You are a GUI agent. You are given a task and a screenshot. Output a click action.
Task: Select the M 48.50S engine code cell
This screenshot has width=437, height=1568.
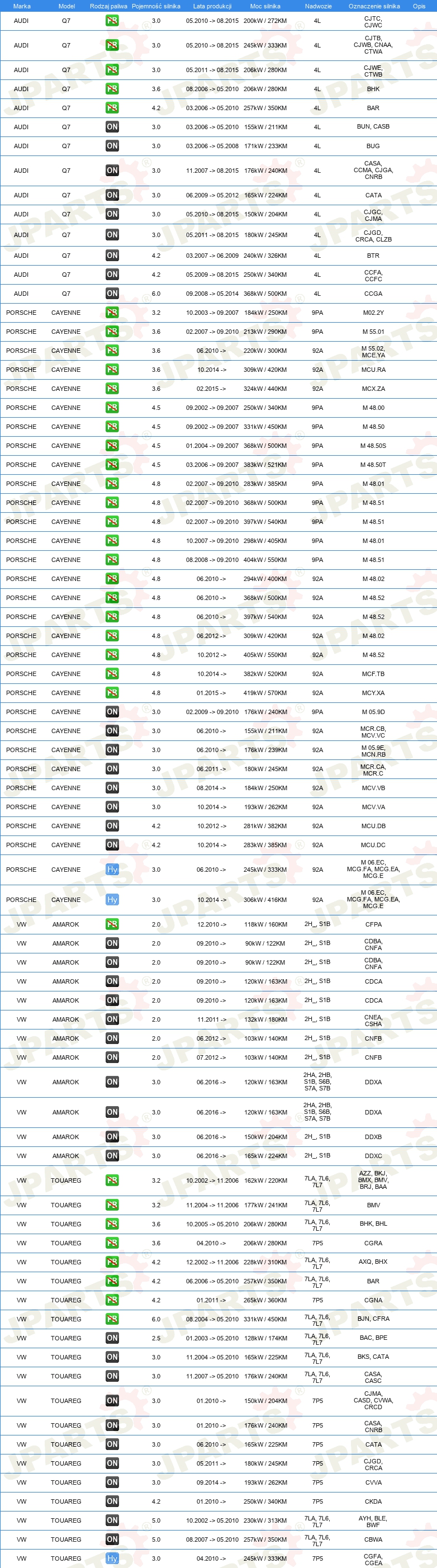coord(373,446)
